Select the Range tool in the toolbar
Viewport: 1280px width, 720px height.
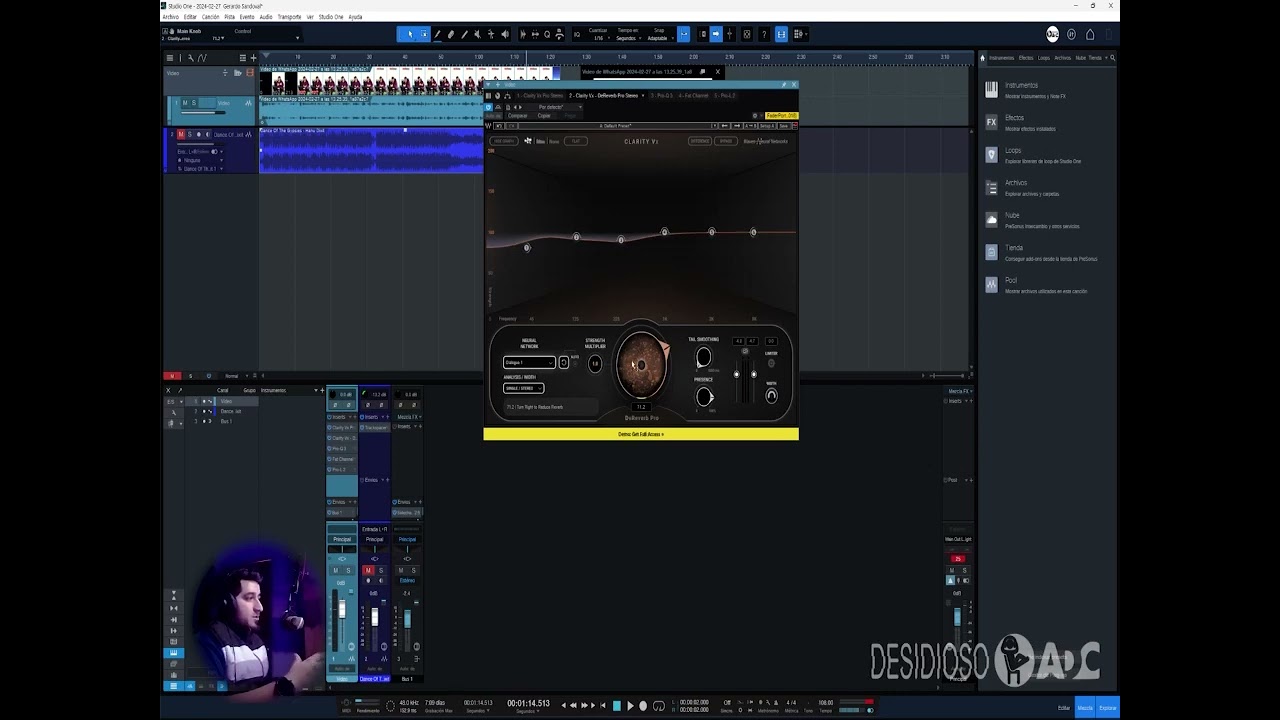click(x=424, y=34)
